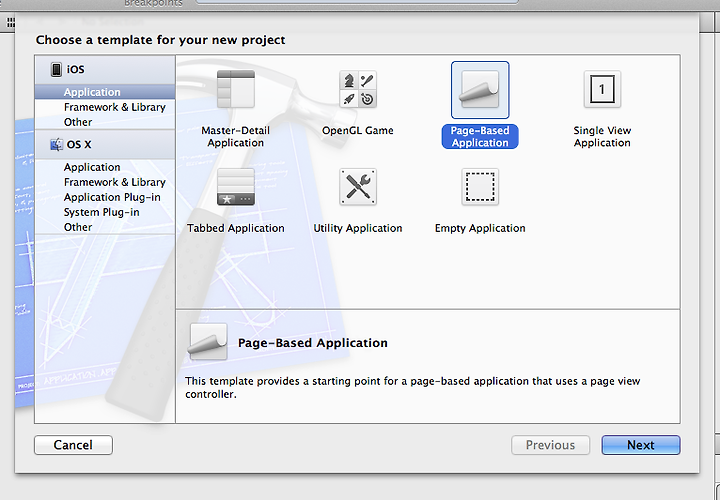Click the Next button
This screenshot has height=500, width=720.
[641, 445]
